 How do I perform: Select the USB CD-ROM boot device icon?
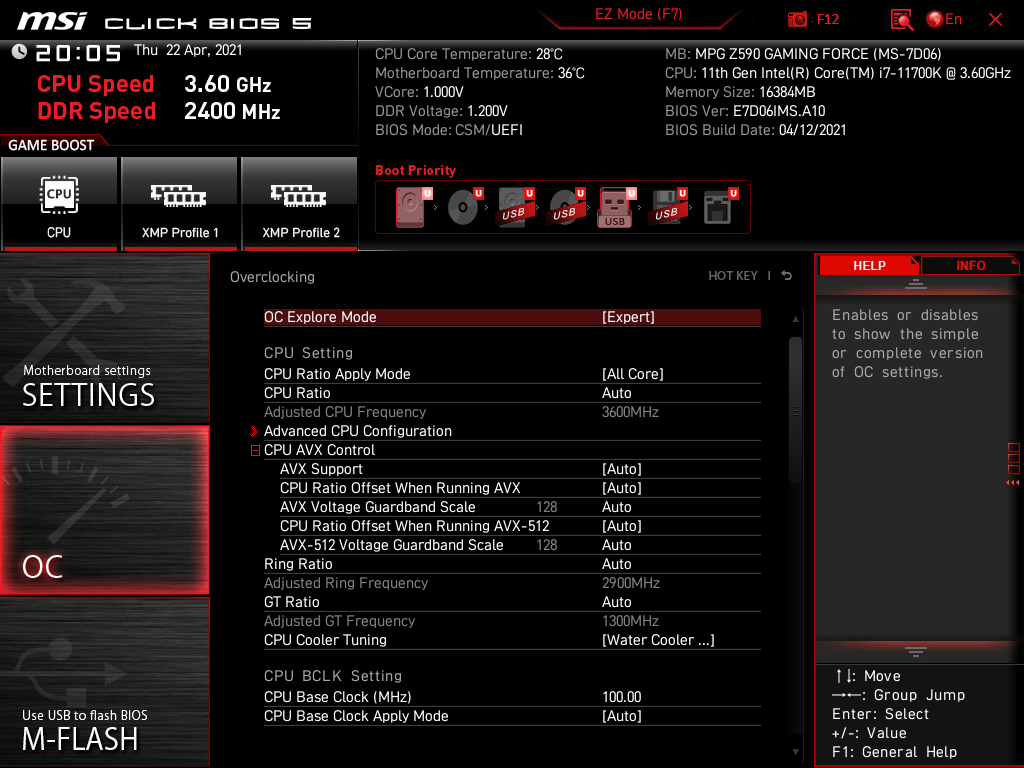point(567,207)
